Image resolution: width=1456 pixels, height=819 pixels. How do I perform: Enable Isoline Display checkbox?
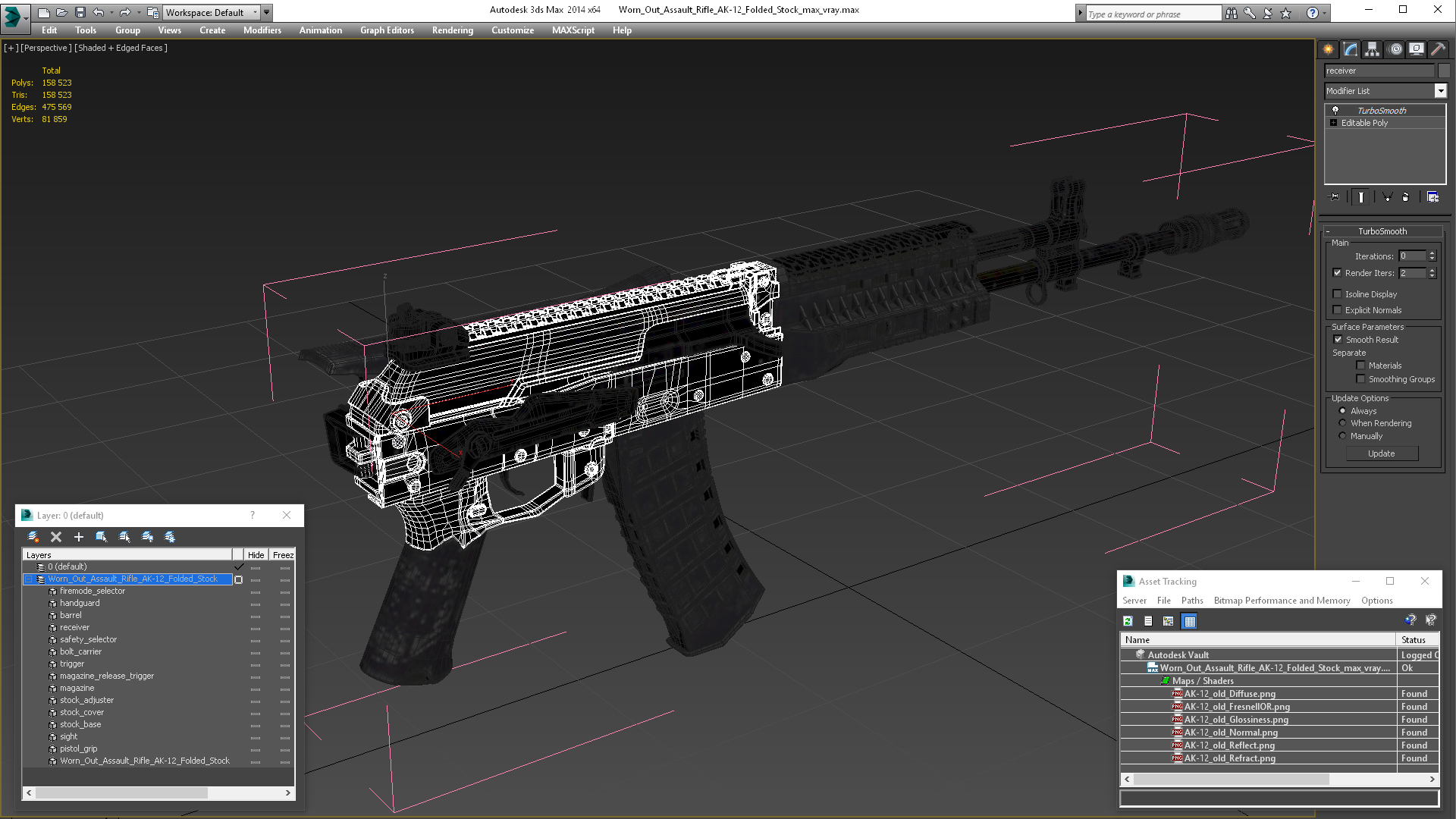tap(1338, 294)
